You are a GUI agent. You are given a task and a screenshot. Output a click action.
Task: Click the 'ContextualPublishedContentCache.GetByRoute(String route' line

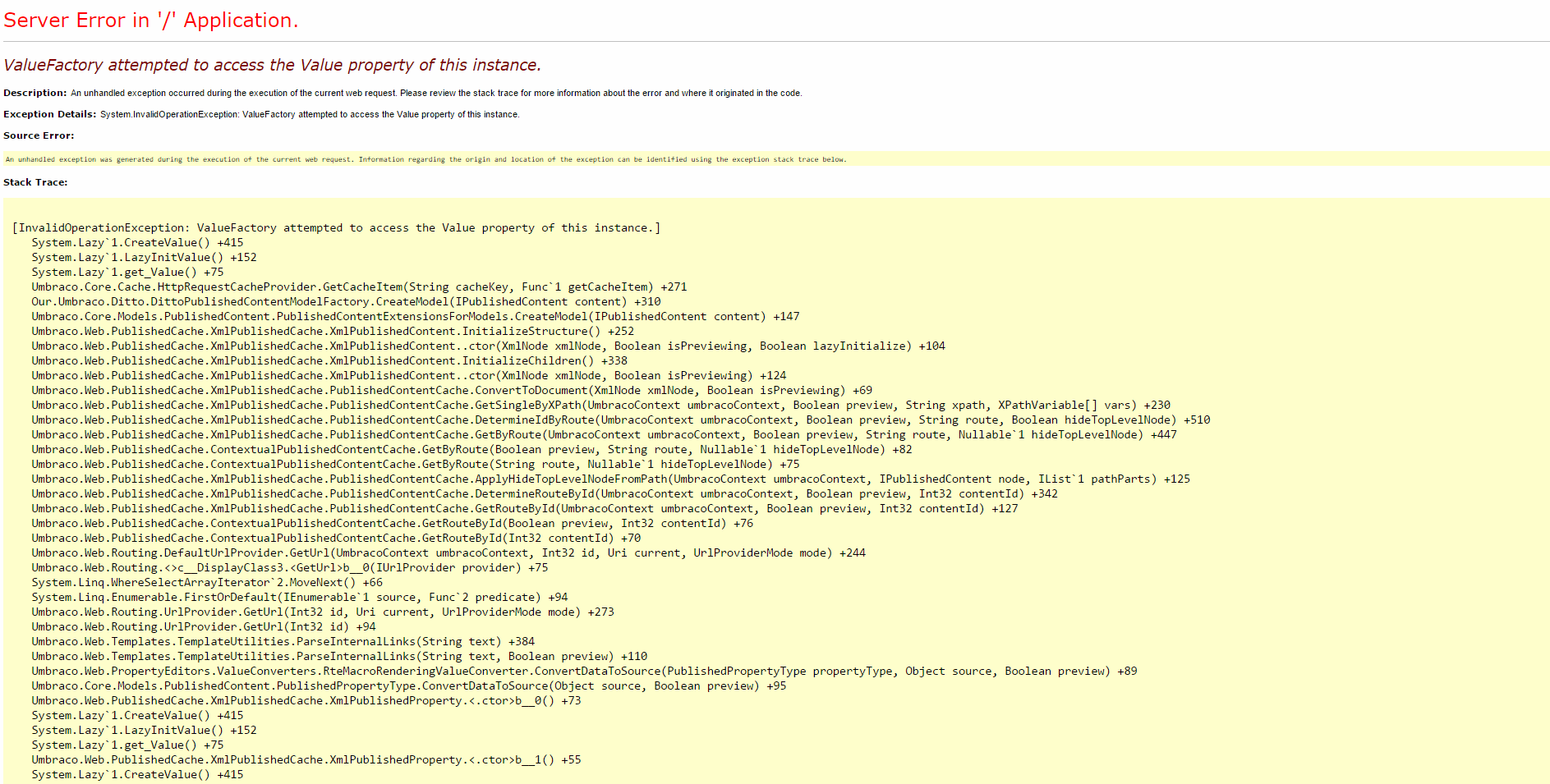point(416,465)
